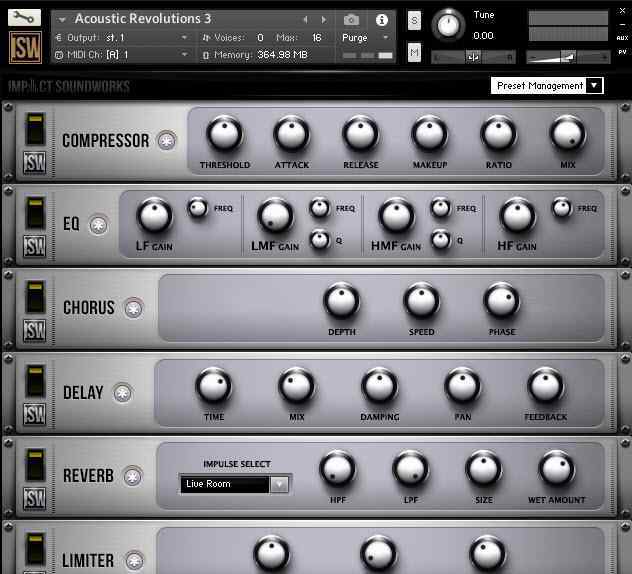Click the EQ LMF Q knob
Image resolution: width=632 pixels, height=574 pixels.
coord(320,240)
